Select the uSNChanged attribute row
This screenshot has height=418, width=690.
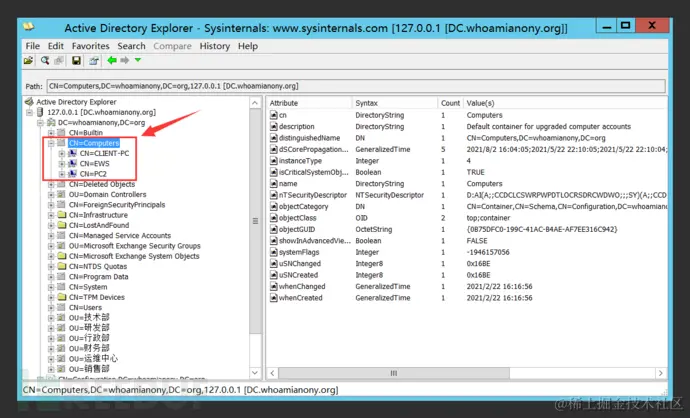467,264
